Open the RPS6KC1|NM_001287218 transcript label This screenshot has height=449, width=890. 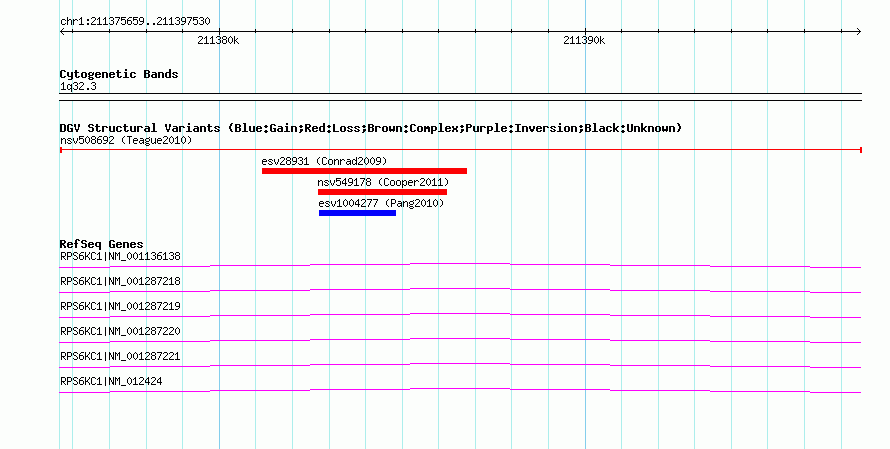(x=120, y=282)
